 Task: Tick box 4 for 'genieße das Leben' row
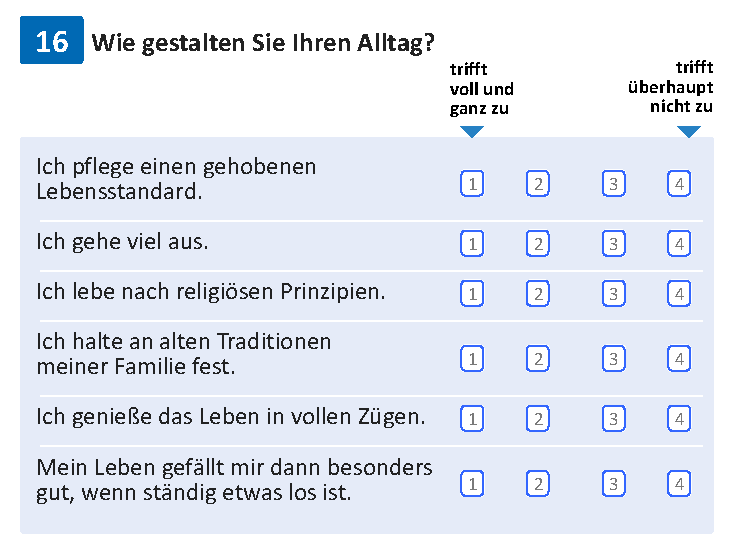679,419
